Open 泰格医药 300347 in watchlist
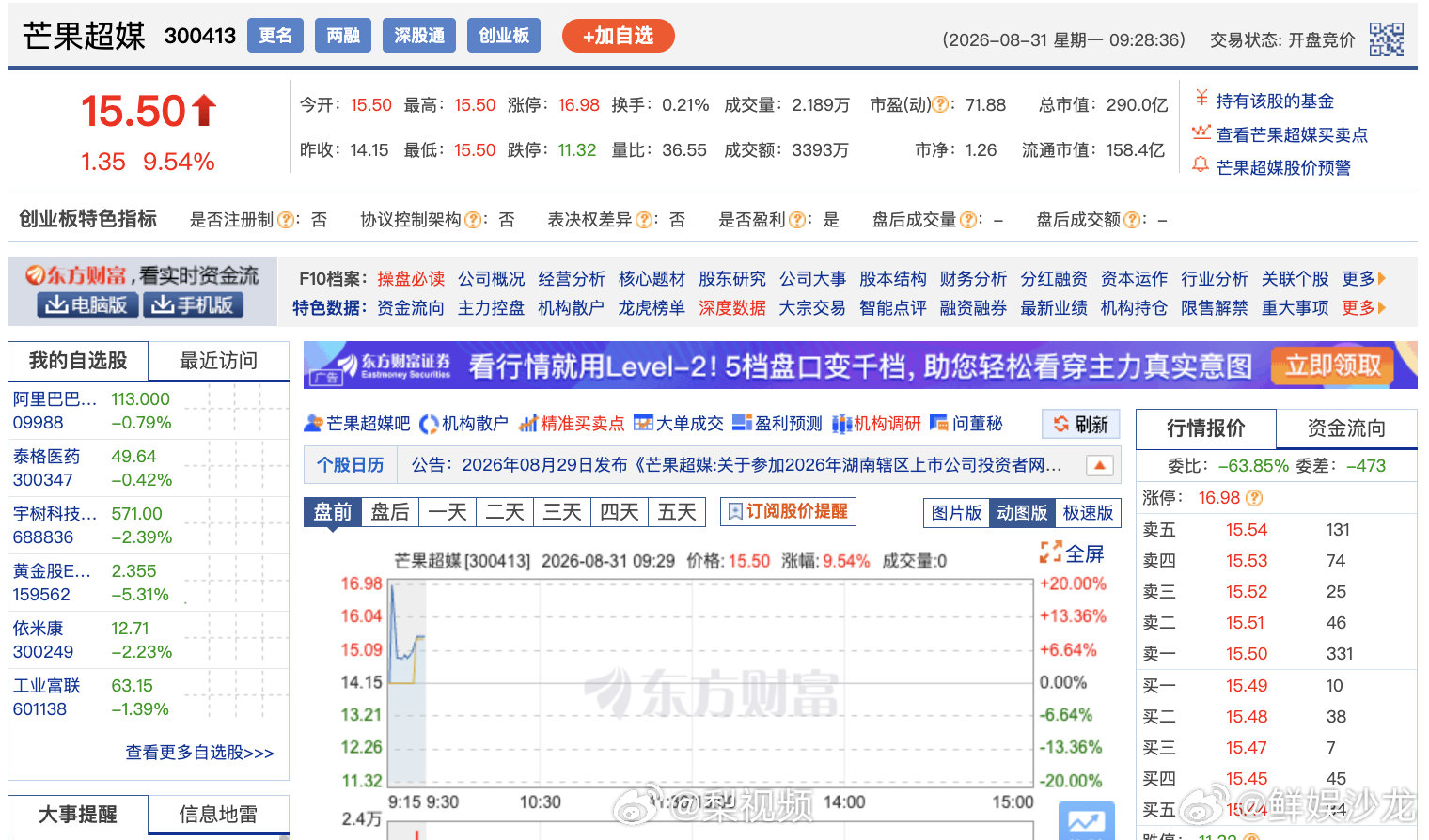The image size is (1429, 840). tap(148, 468)
